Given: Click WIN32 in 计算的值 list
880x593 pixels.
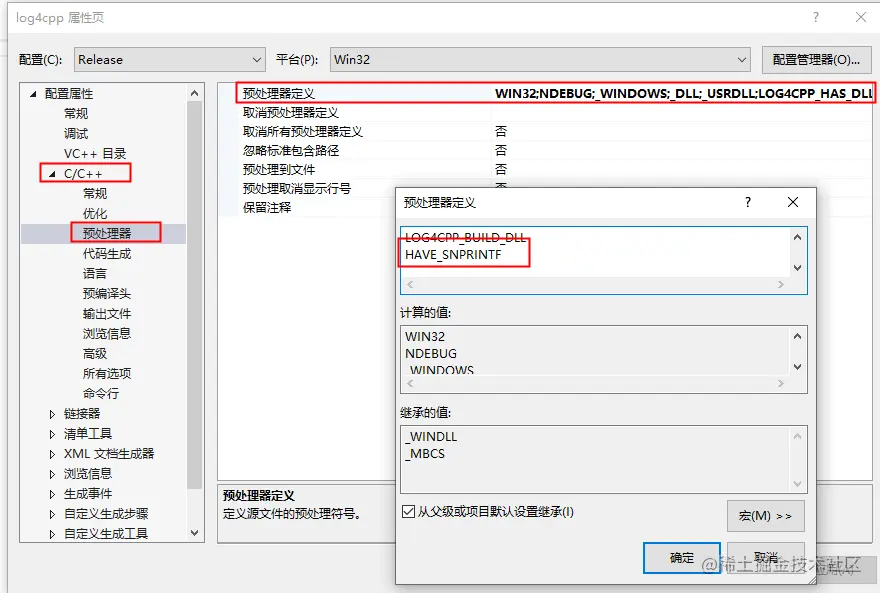Looking at the screenshot, I should pos(425,337).
